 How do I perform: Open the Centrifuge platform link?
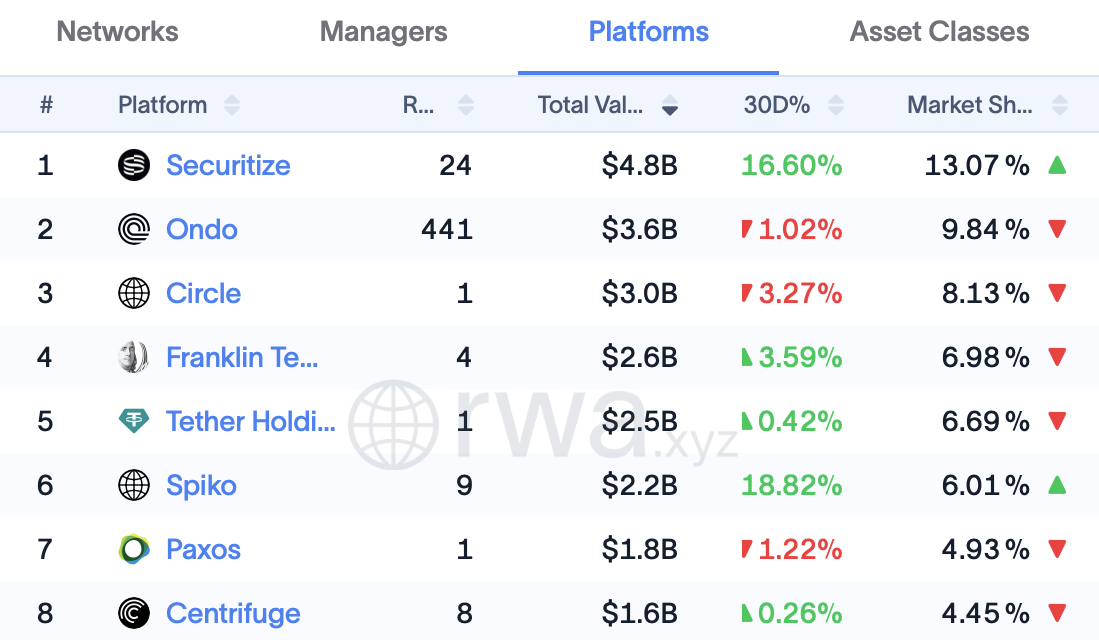click(233, 613)
